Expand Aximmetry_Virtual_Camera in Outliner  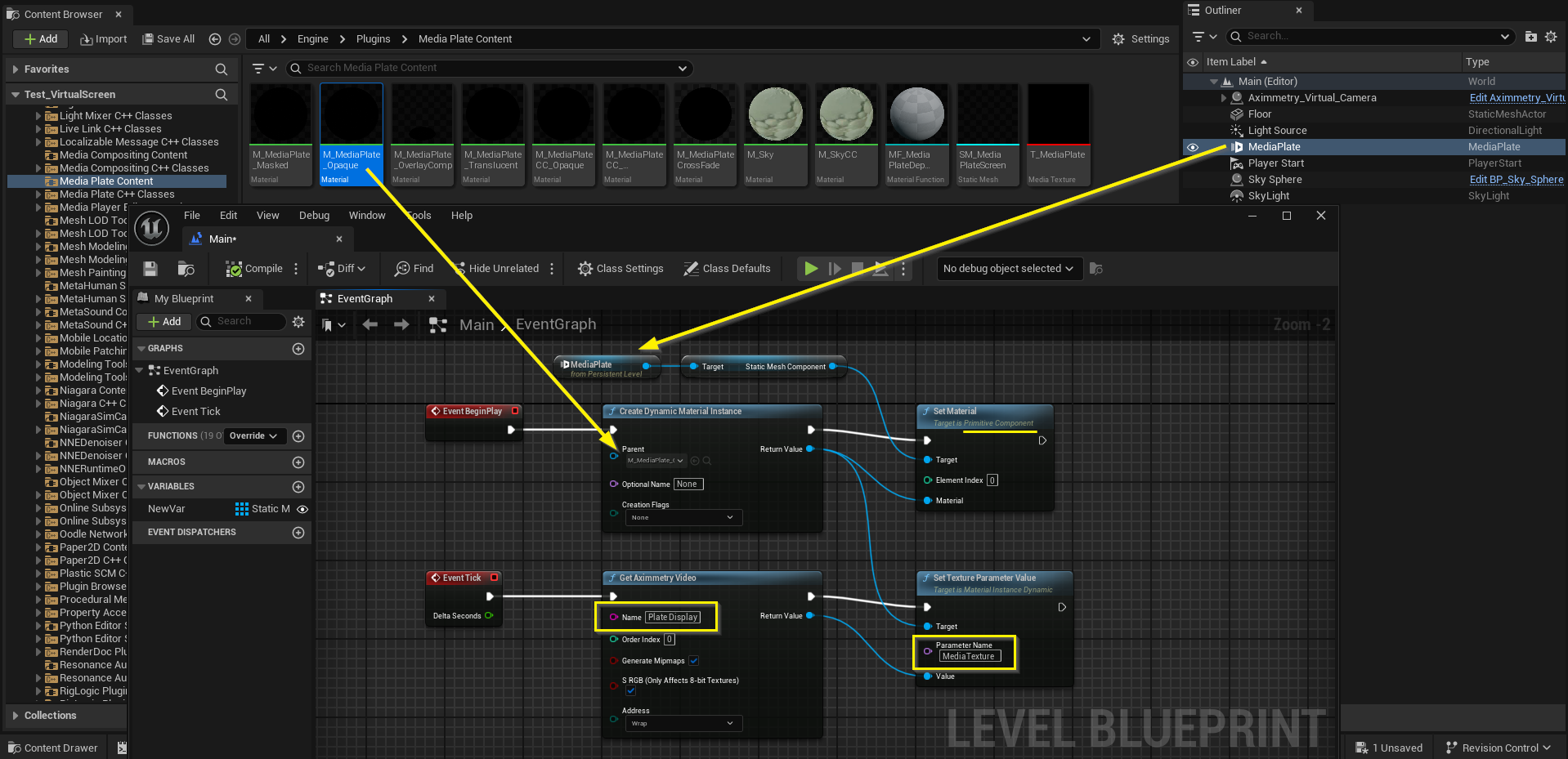[x=1224, y=98]
